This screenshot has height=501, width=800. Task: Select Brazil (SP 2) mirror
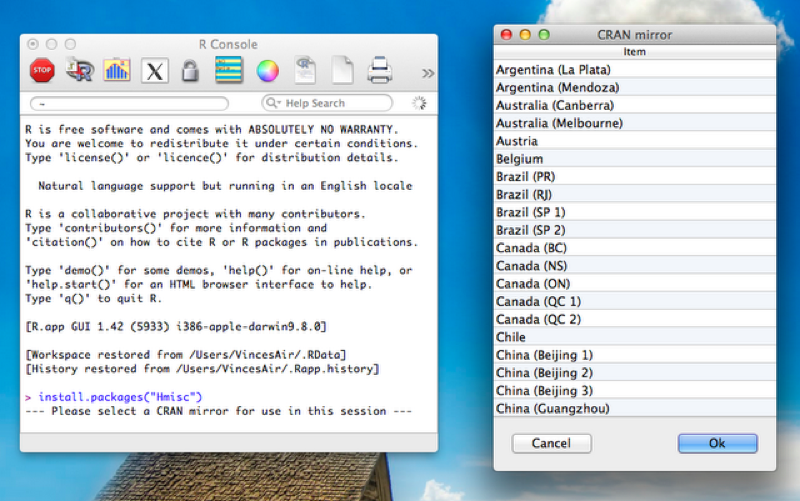coord(635,230)
